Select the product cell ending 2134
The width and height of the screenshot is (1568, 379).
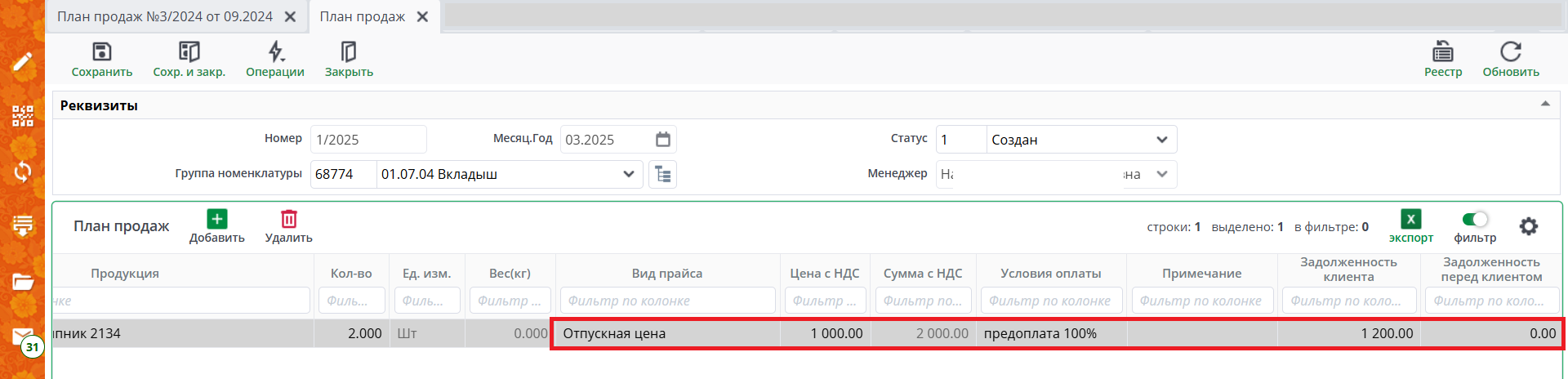tap(183, 333)
